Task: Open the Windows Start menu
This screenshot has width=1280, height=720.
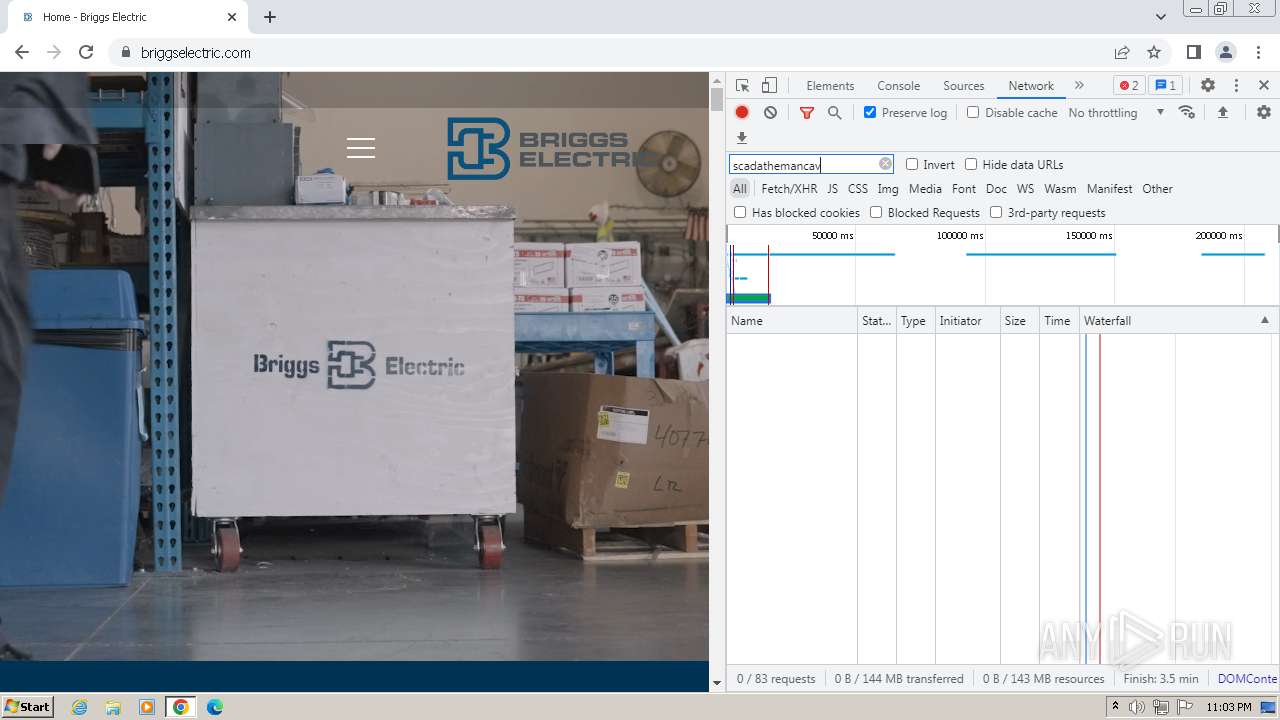Action: pyautogui.click(x=28, y=706)
